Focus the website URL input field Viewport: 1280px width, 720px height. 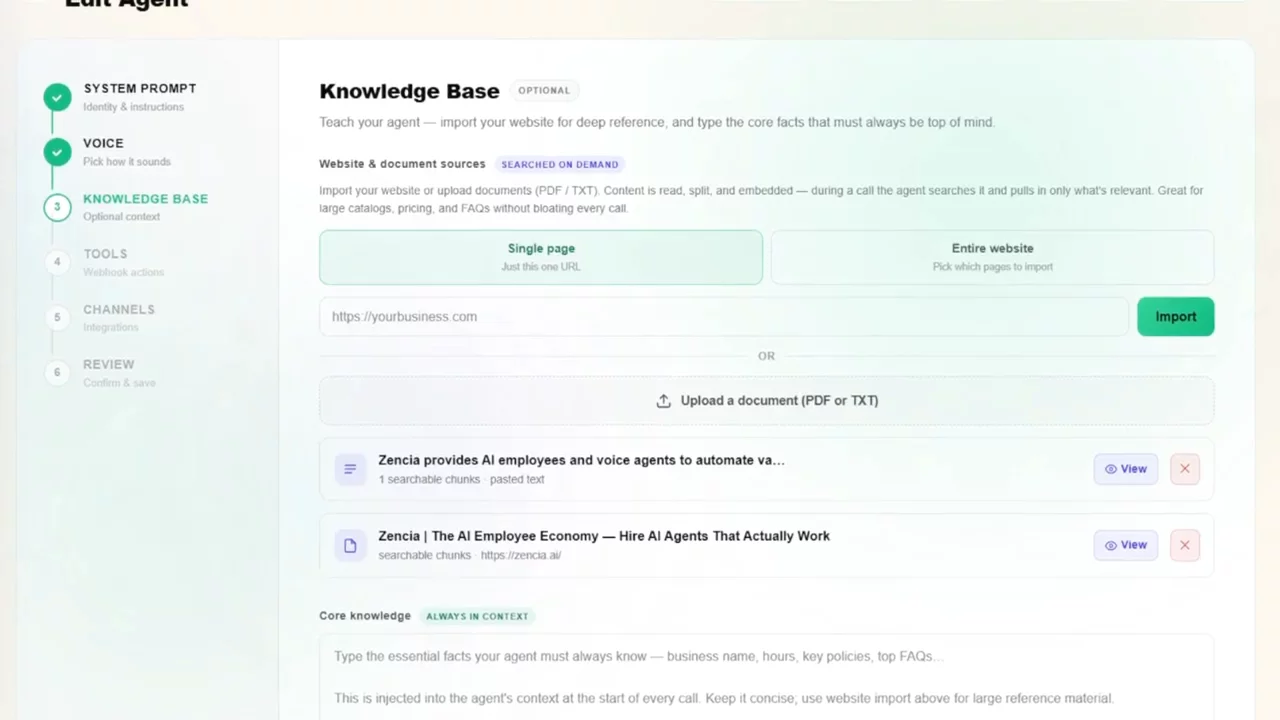(724, 316)
